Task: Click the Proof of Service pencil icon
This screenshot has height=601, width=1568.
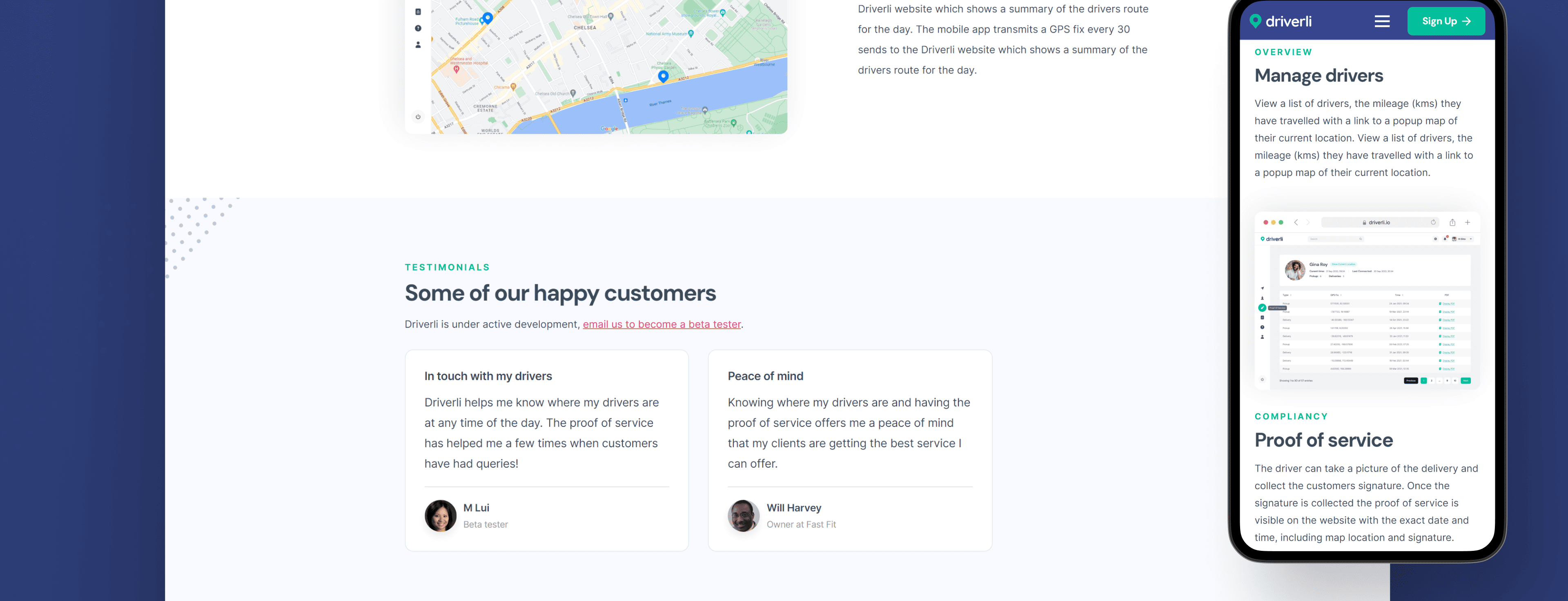Action: (x=1263, y=308)
